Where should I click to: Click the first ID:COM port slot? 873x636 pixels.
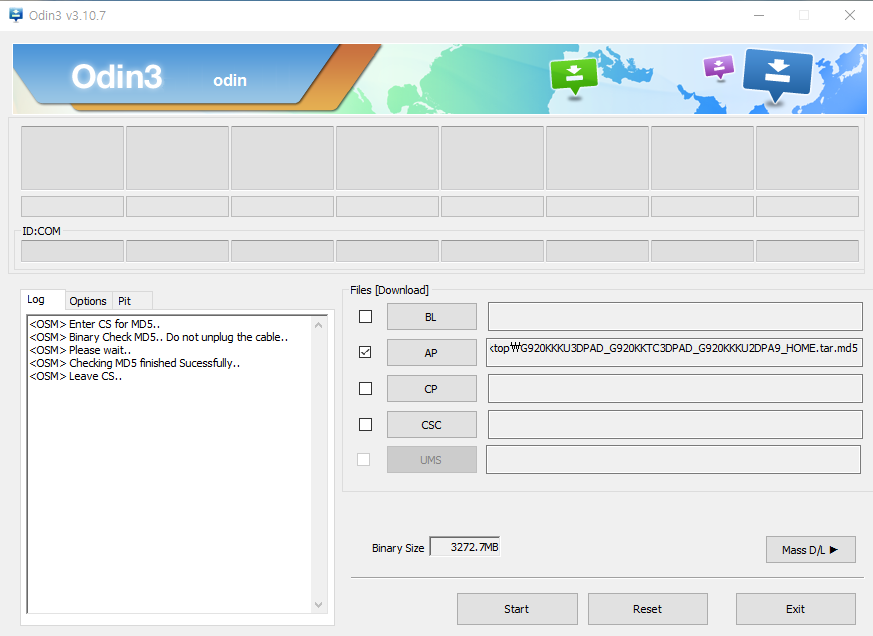72,251
